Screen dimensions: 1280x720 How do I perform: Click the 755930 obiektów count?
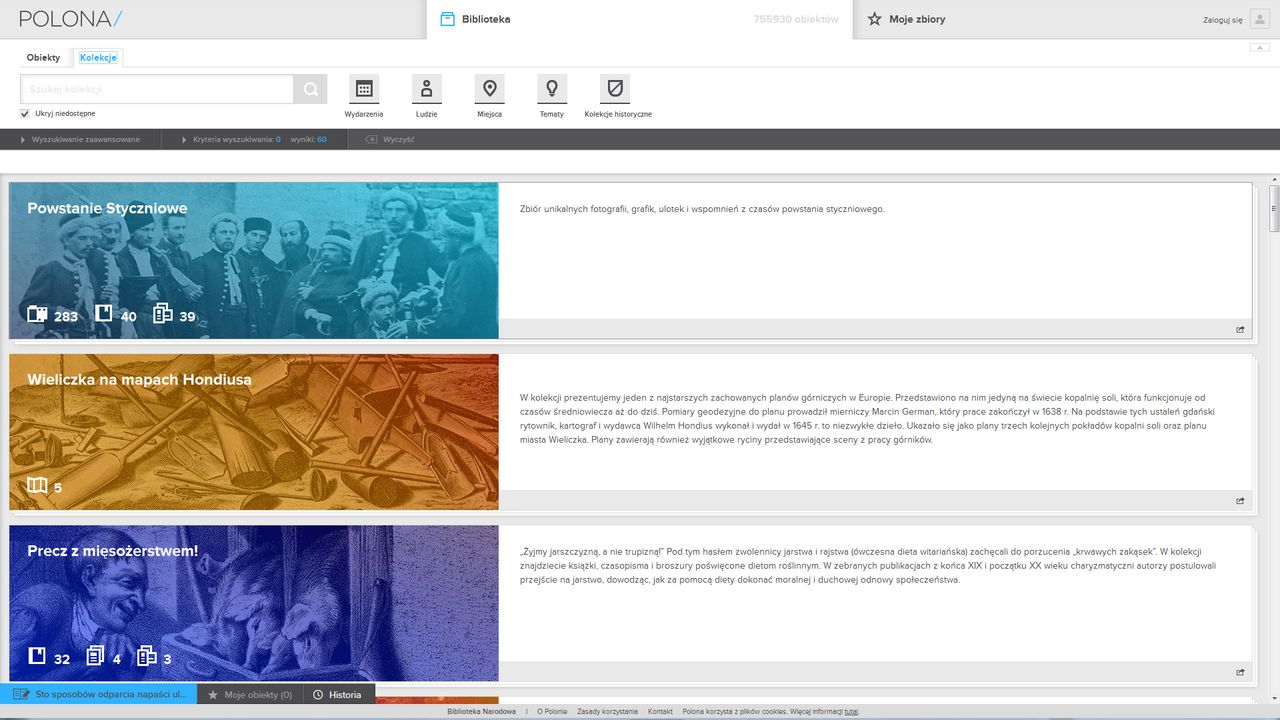coord(796,19)
